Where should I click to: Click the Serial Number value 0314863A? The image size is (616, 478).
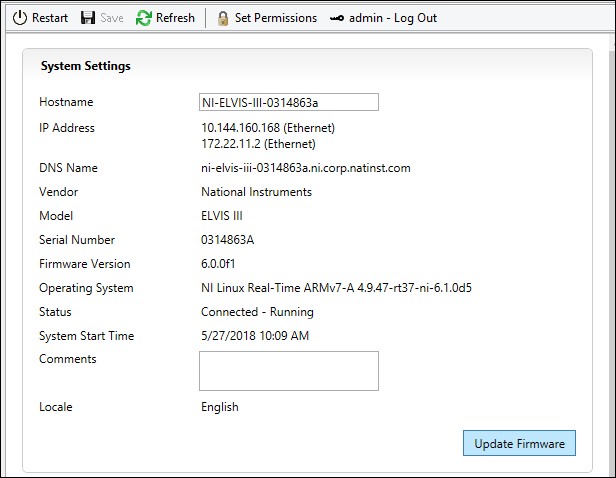tap(228, 240)
